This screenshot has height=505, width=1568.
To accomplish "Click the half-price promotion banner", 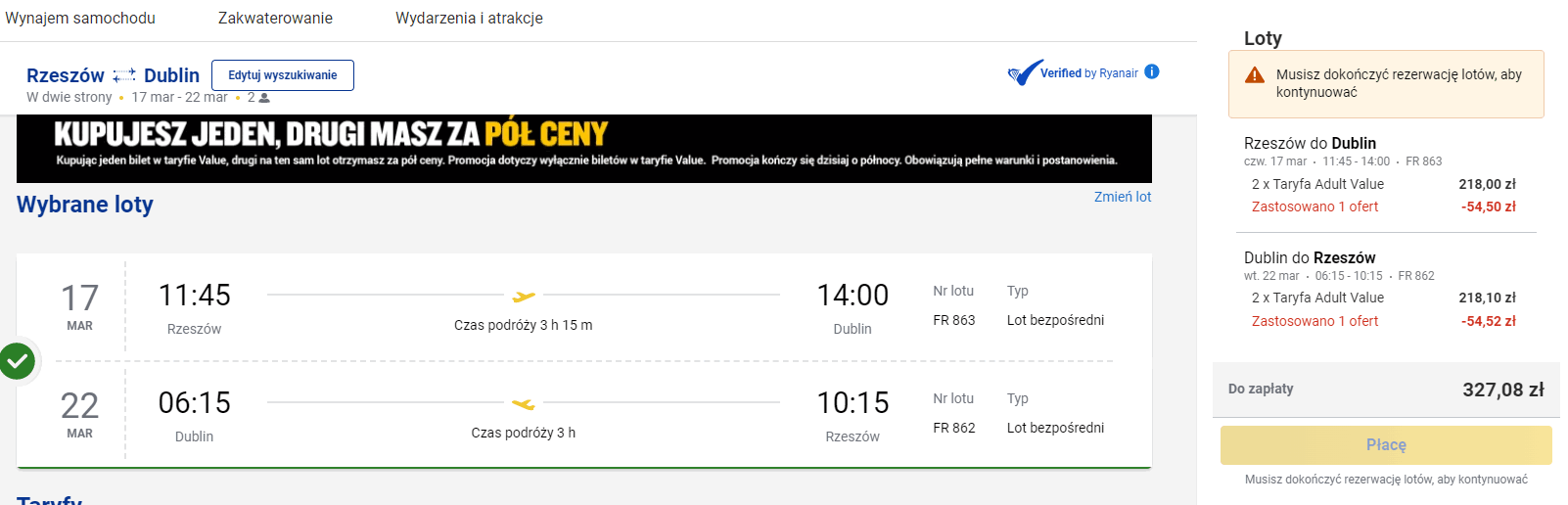I will point(583,148).
